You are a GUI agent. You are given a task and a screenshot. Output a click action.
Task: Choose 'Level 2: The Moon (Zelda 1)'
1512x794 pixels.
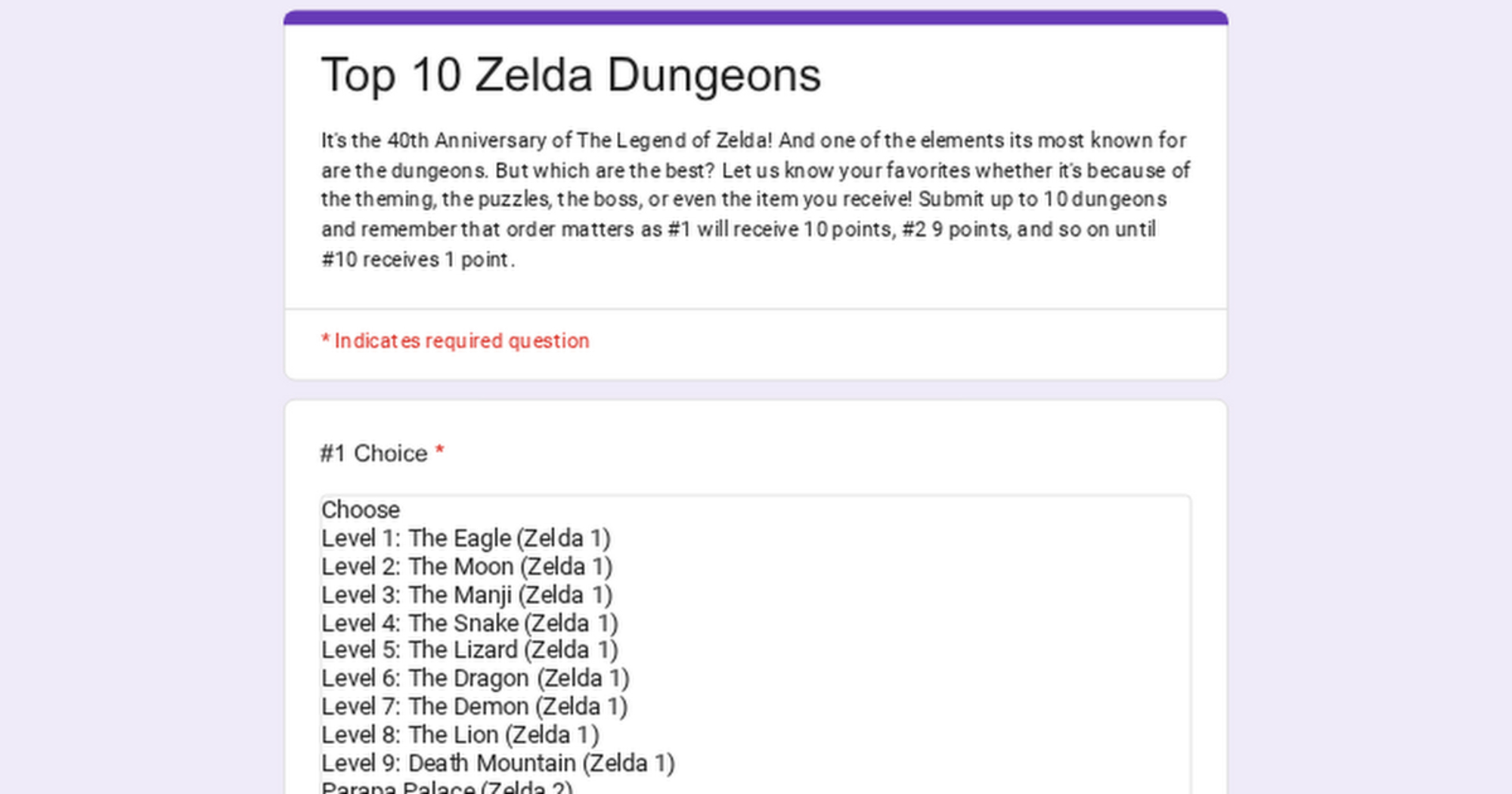(466, 566)
